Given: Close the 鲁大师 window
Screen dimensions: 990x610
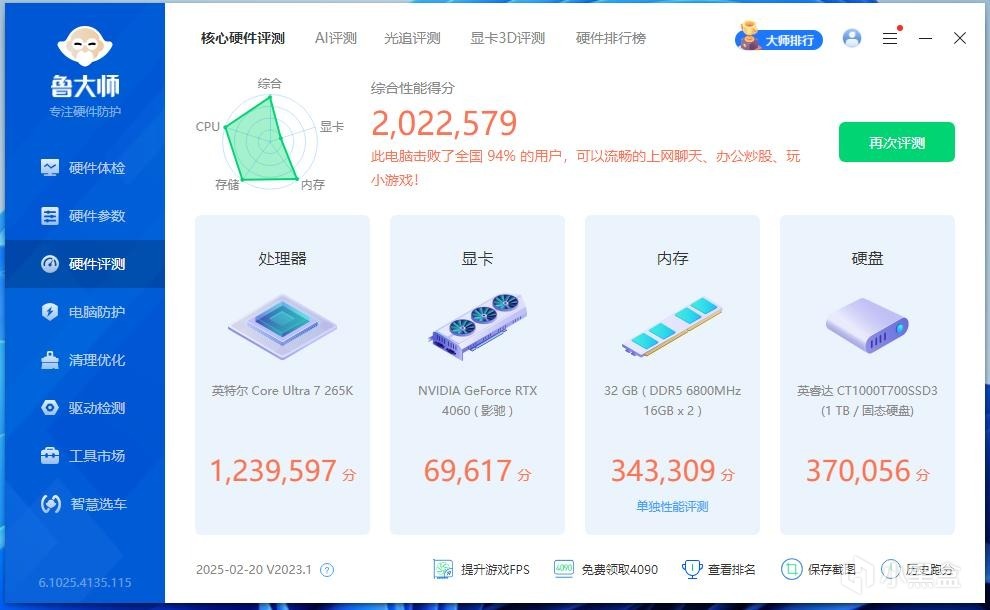Looking at the screenshot, I should (x=960, y=39).
